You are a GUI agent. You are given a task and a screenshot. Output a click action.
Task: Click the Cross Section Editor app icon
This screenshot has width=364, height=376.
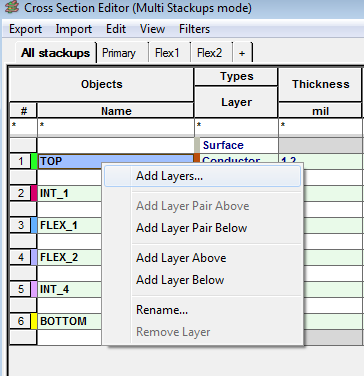12,7
